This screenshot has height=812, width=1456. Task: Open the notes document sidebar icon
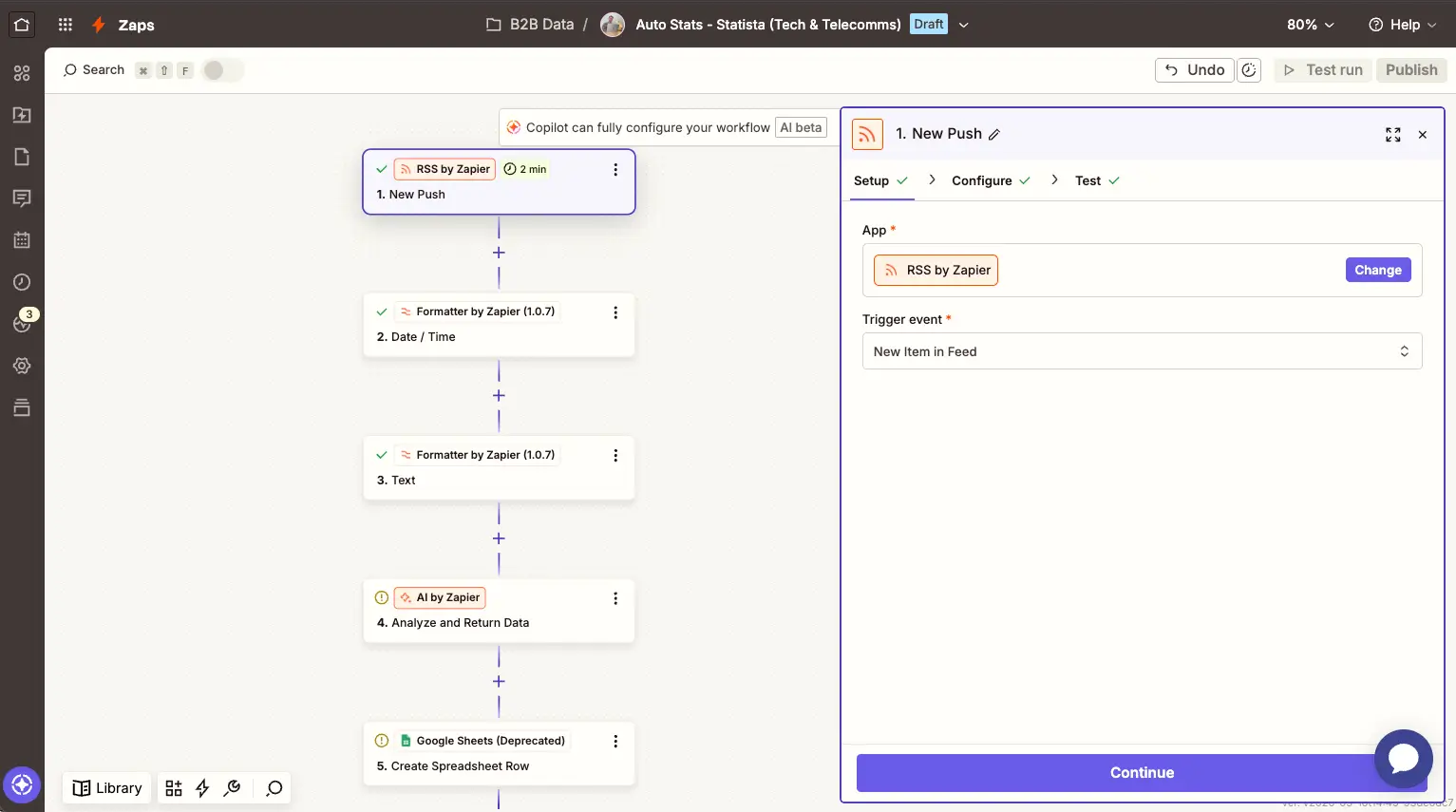22,157
